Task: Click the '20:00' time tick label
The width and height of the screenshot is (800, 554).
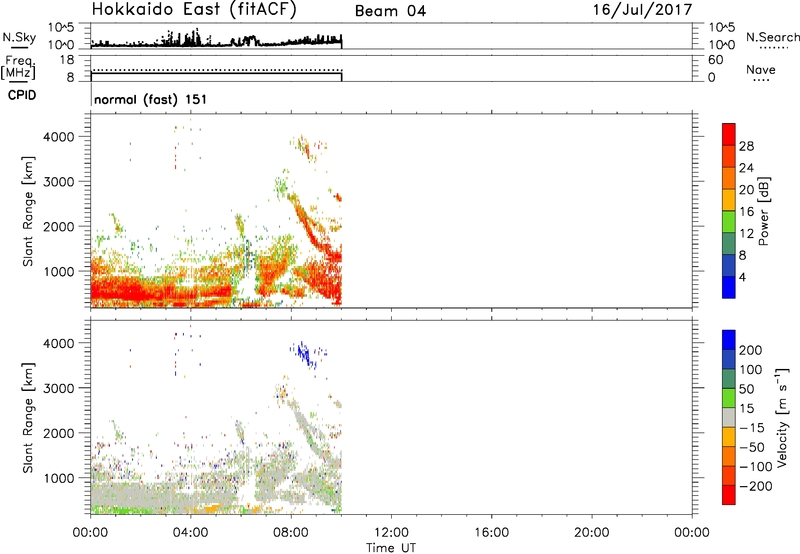Action: coord(592,533)
